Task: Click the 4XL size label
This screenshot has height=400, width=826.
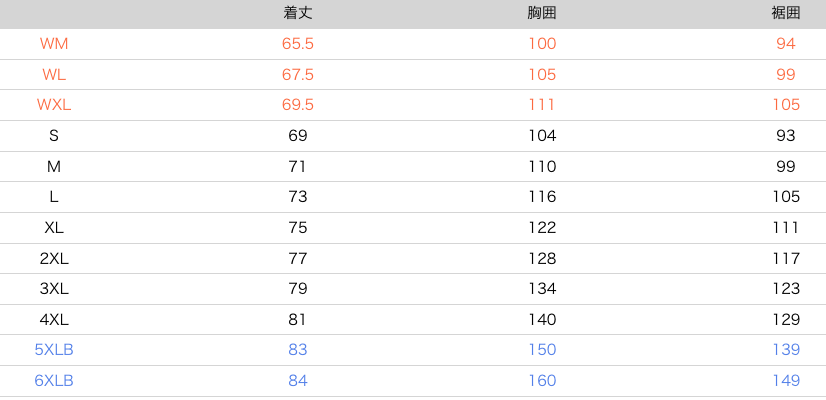Action: (x=54, y=319)
